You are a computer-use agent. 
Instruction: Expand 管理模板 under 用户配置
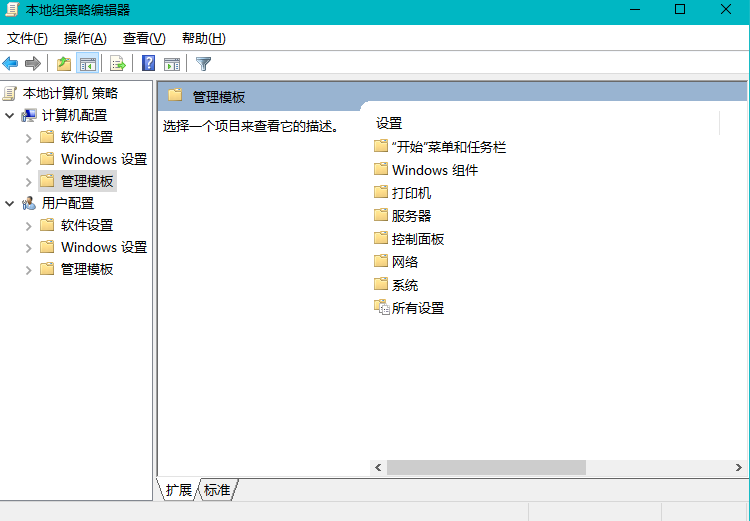[28, 270]
